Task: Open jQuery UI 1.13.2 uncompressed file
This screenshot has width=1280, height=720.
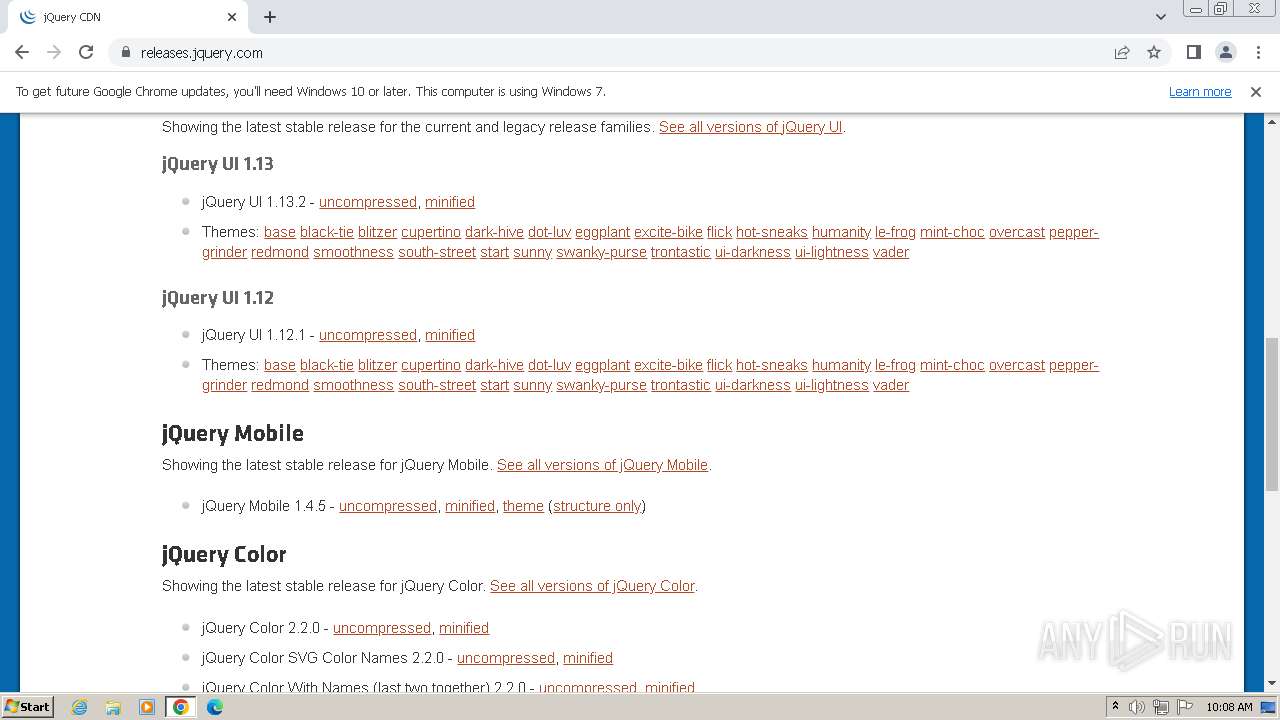Action: coord(368,202)
